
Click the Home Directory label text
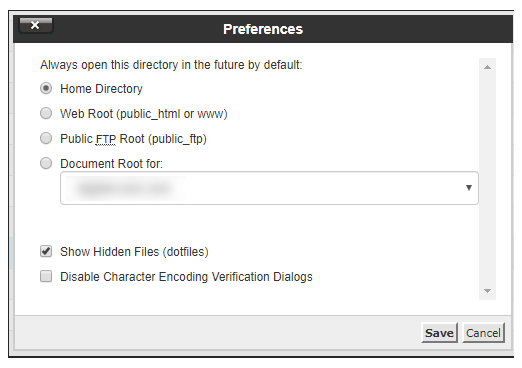101,89
